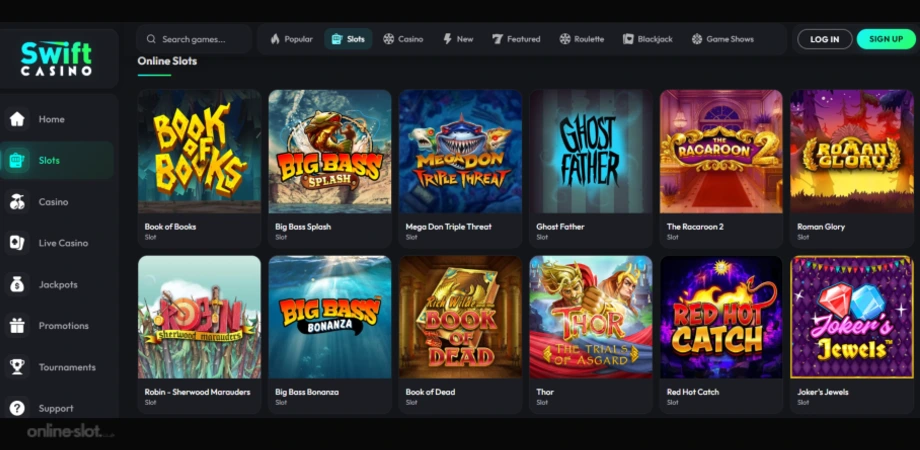
Task: Open Jackpots from the sidebar
Action: click(x=57, y=285)
